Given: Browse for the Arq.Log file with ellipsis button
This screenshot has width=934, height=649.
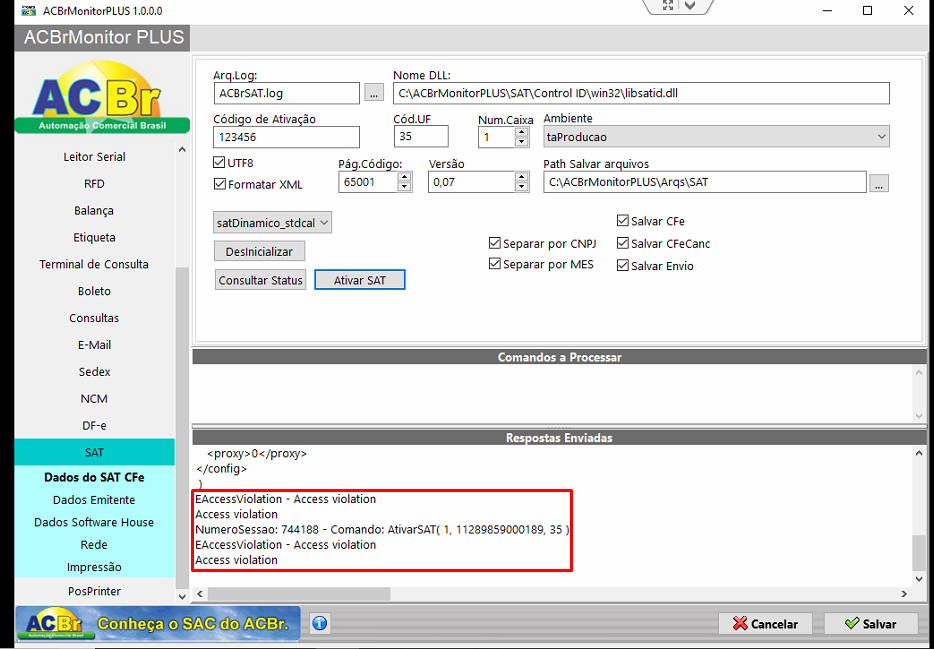Looking at the screenshot, I should (374, 93).
